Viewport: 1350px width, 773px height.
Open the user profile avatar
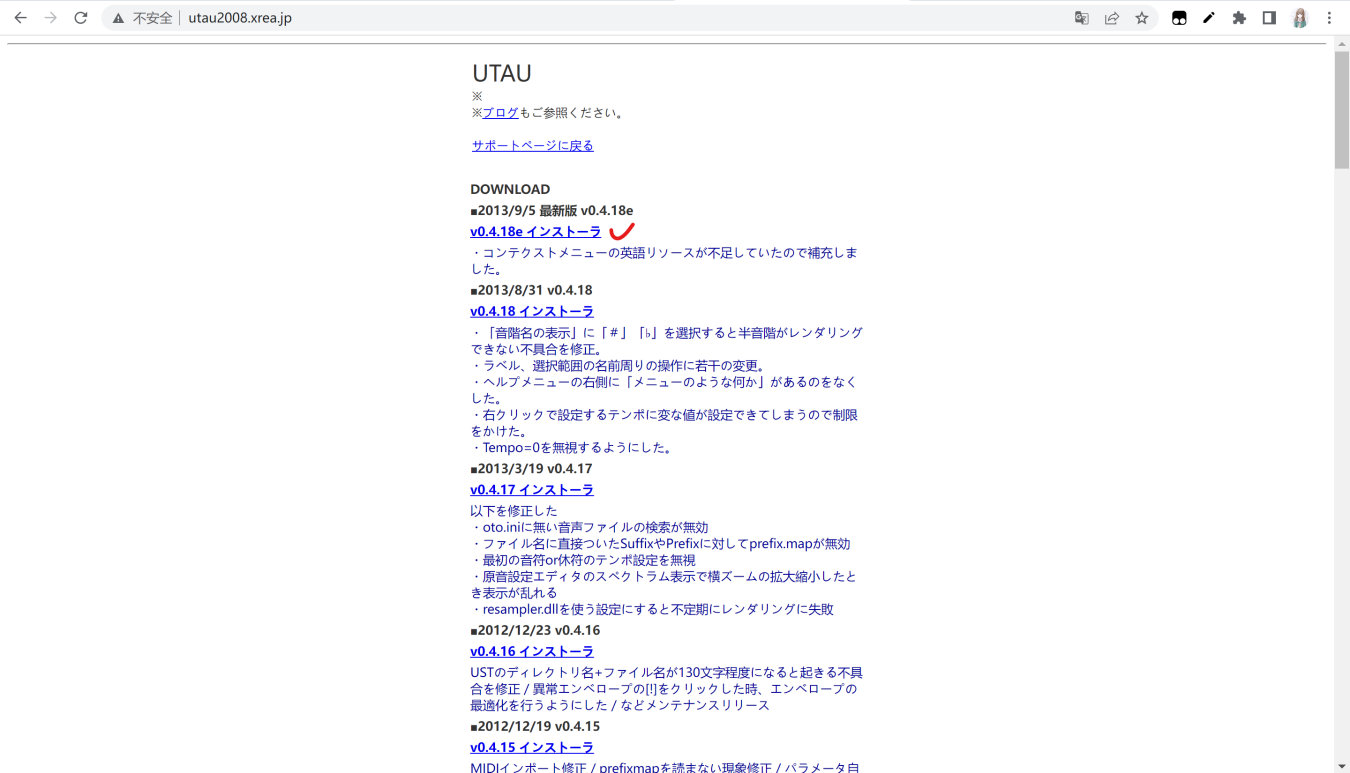(x=1300, y=18)
